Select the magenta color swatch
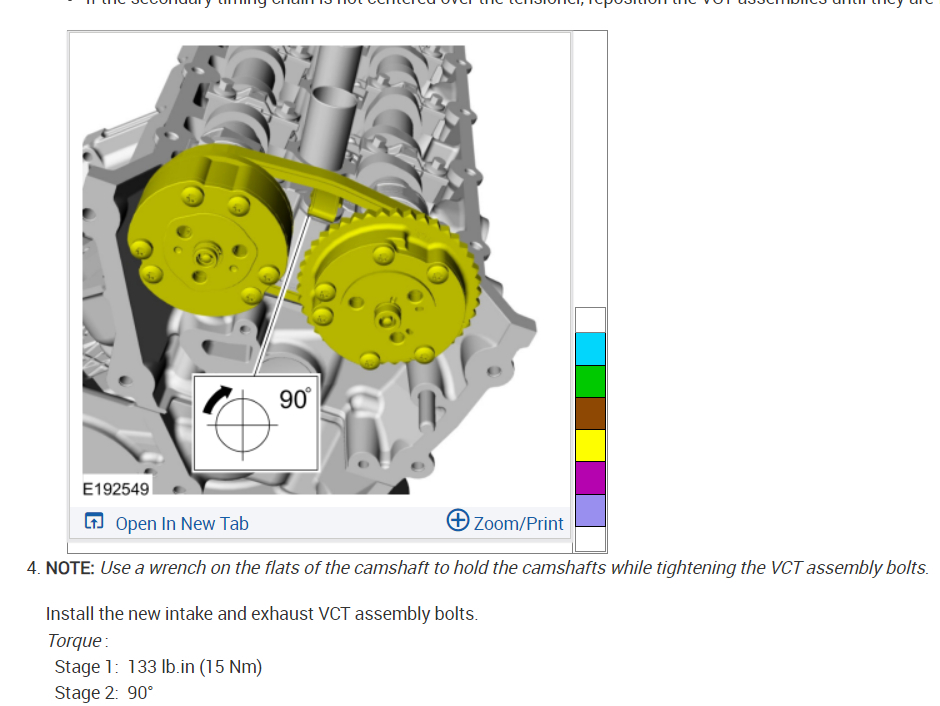Screen dimensions: 940x706 tap(590, 478)
